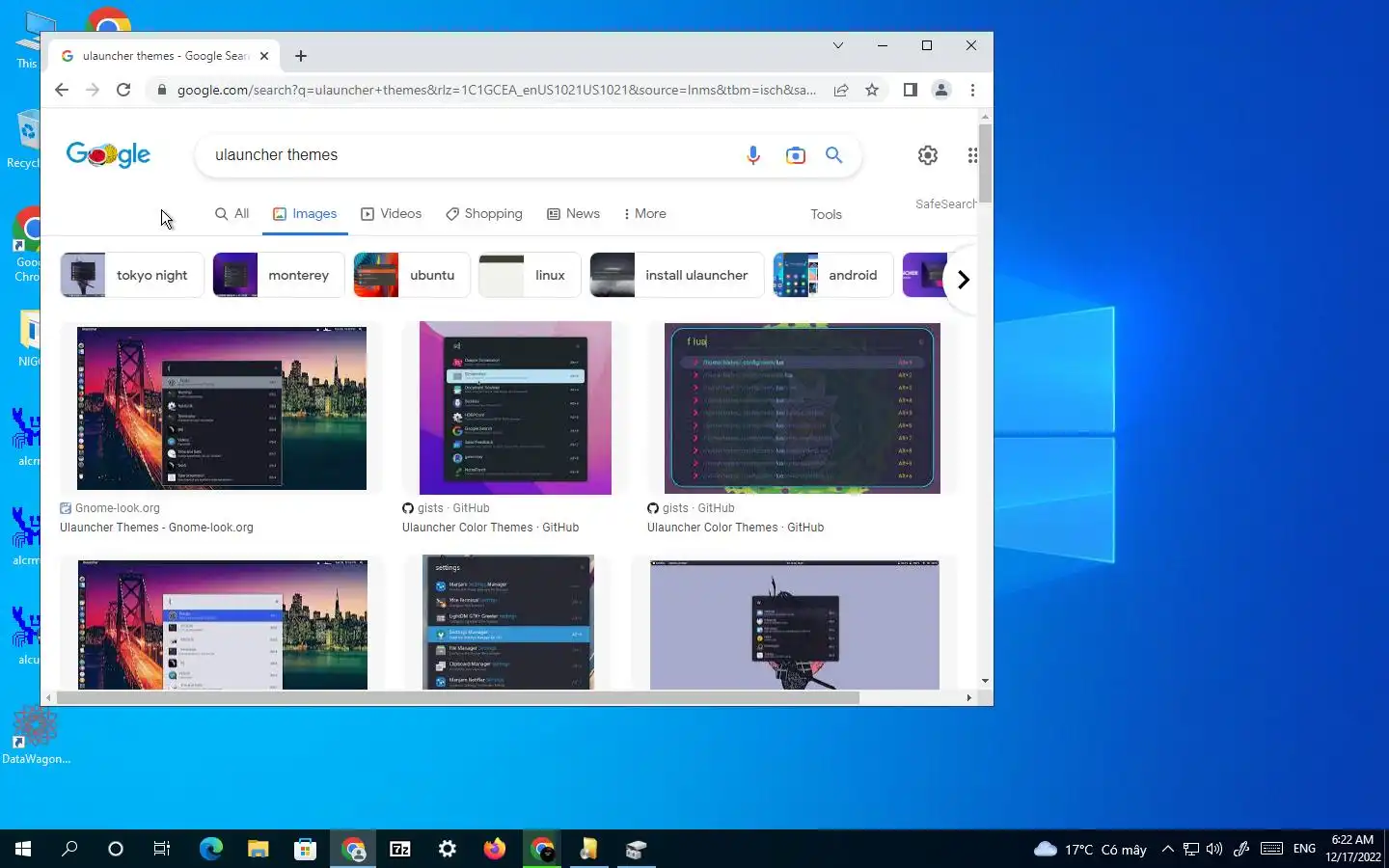This screenshot has height=868, width=1389.
Task: Open the Tools filter options
Action: [826, 214]
